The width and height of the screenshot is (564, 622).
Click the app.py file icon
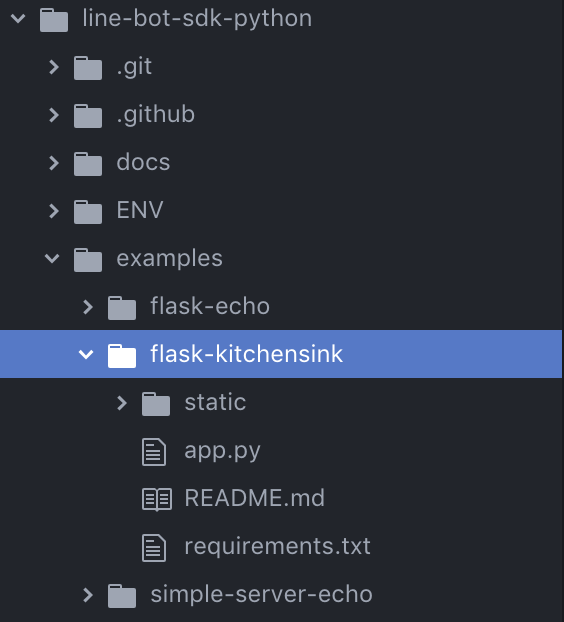click(154, 452)
